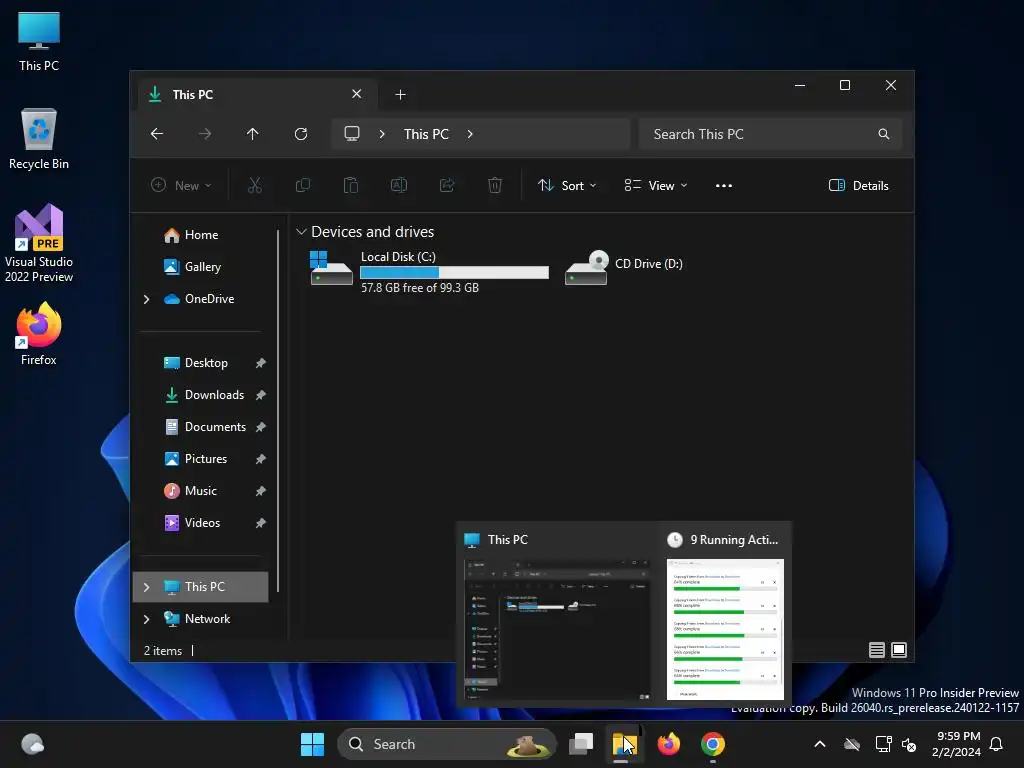Image resolution: width=1024 pixels, height=768 pixels.
Task: Click the forward navigation arrow
Action: 204,134
